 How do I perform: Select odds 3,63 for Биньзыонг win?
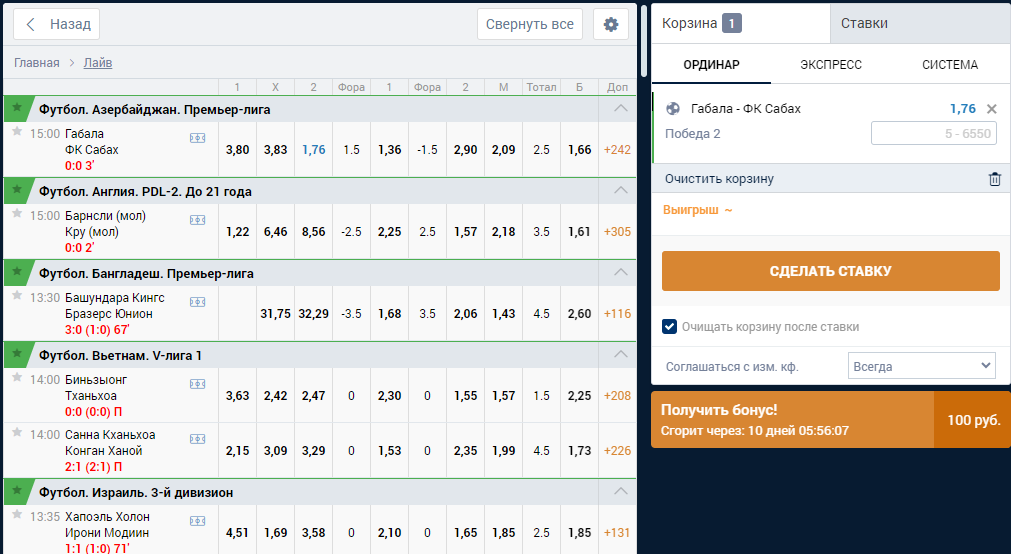coord(237,395)
